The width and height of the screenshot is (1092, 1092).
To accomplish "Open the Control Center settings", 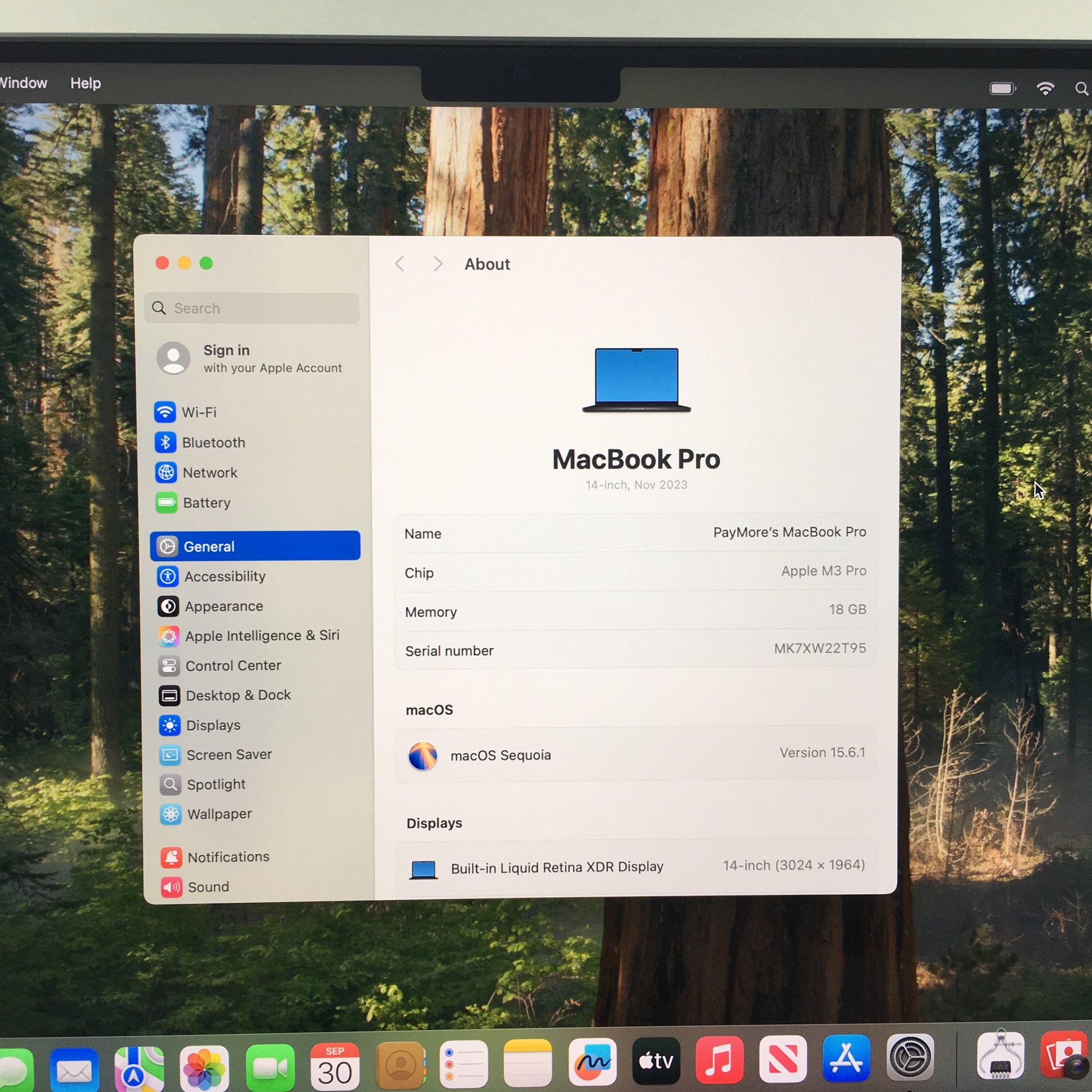I will (233, 666).
